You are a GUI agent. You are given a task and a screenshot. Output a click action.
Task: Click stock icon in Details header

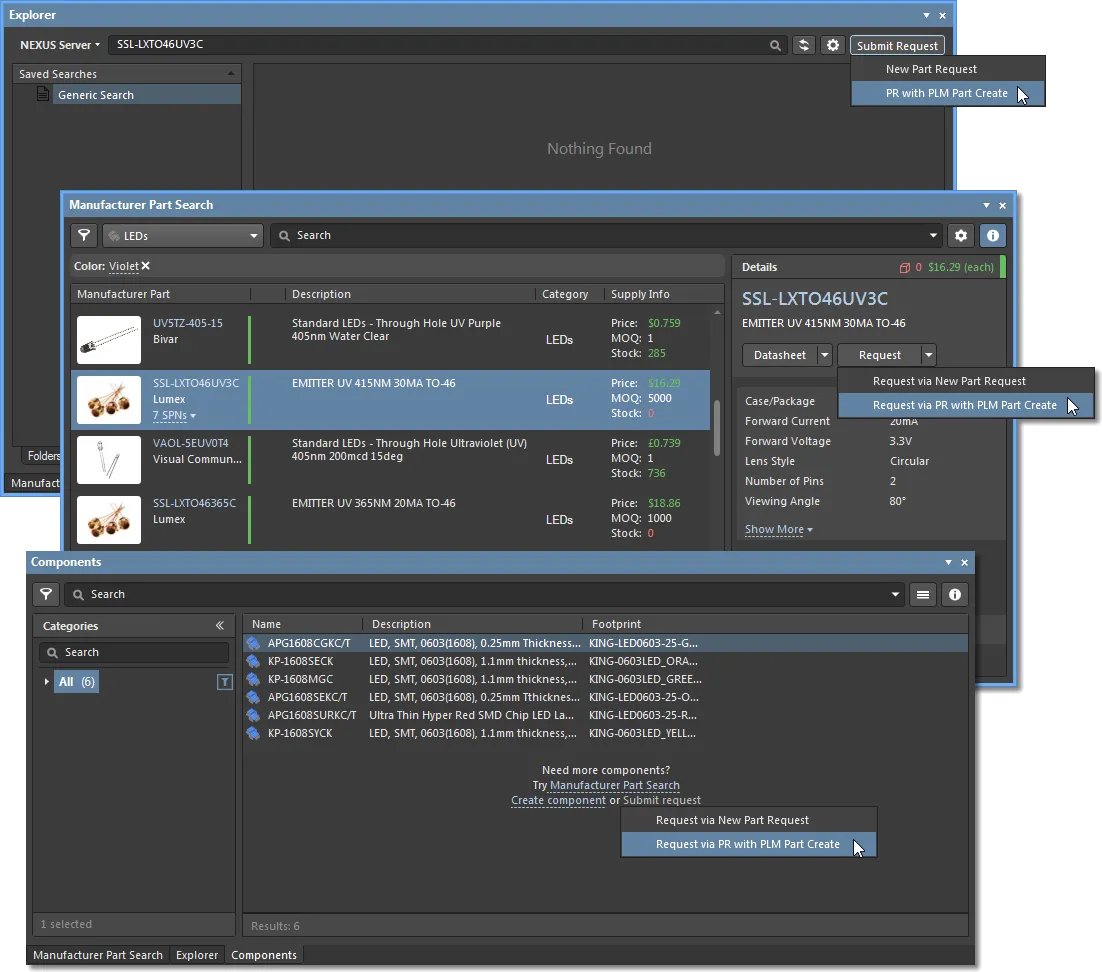[x=905, y=267]
